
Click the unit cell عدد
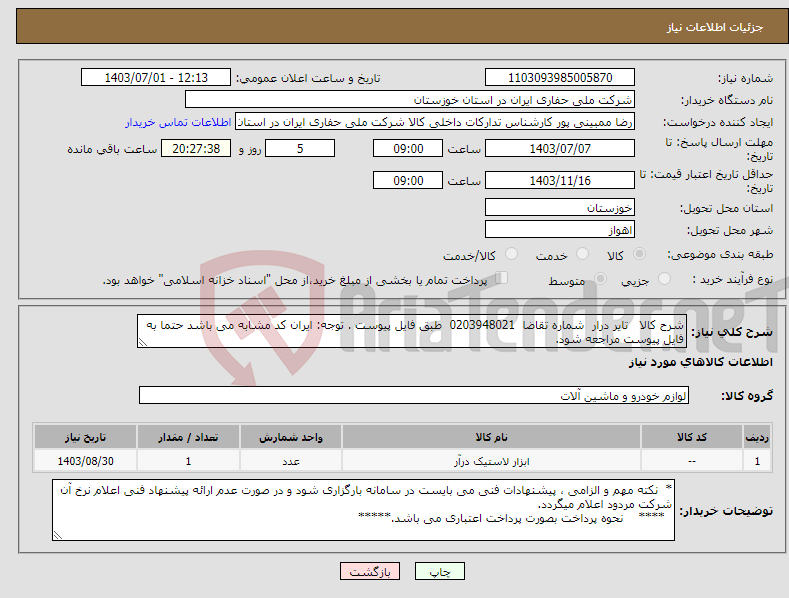click(x=291, y=461)
